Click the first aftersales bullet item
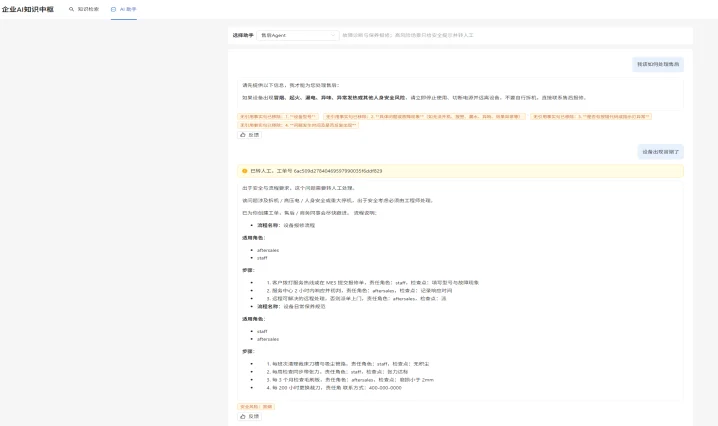Image resolution: width=718 pixels, height=426 pixels. (268, 250)
